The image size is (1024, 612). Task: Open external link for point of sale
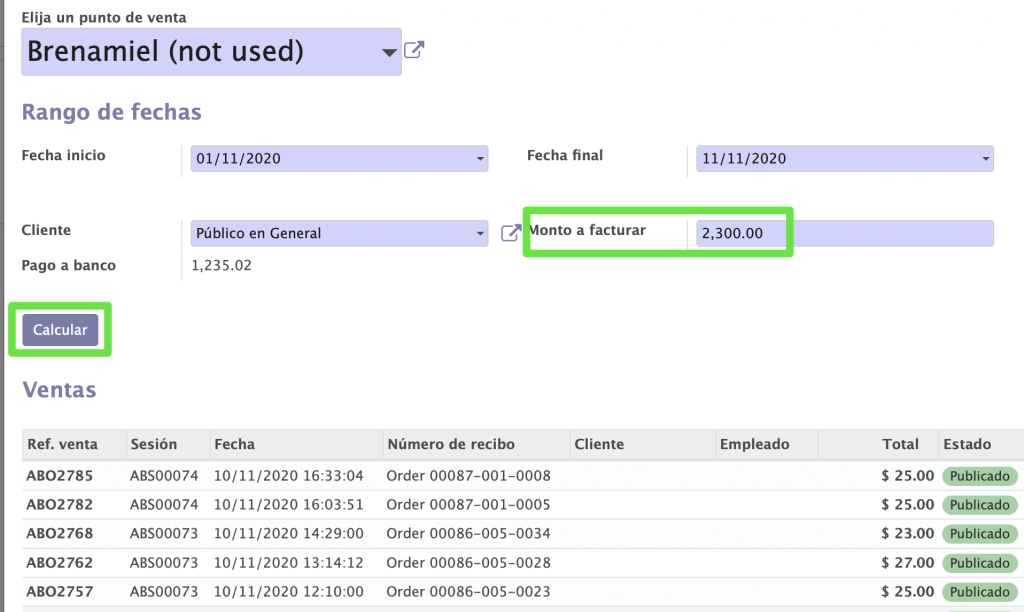(x=414, y=50)
